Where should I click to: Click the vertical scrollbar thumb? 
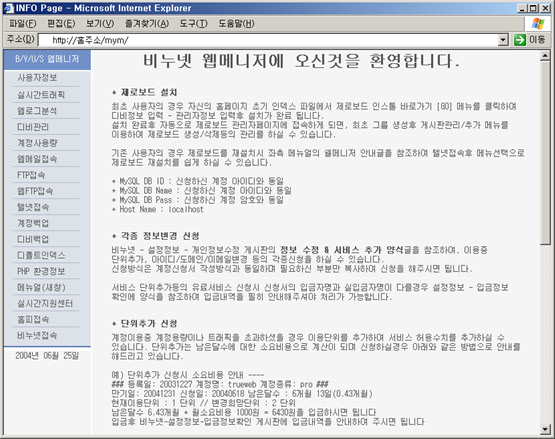[x=545, y=153]
